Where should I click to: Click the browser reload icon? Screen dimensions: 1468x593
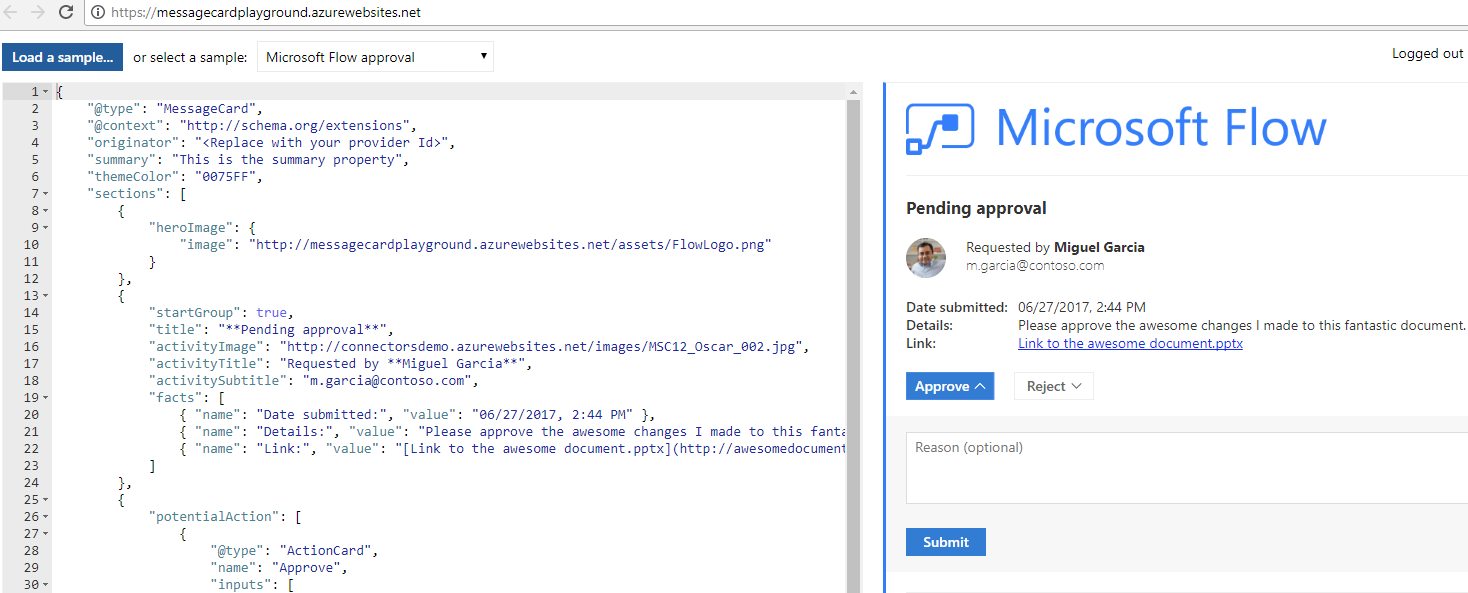[x=66, y=13]
